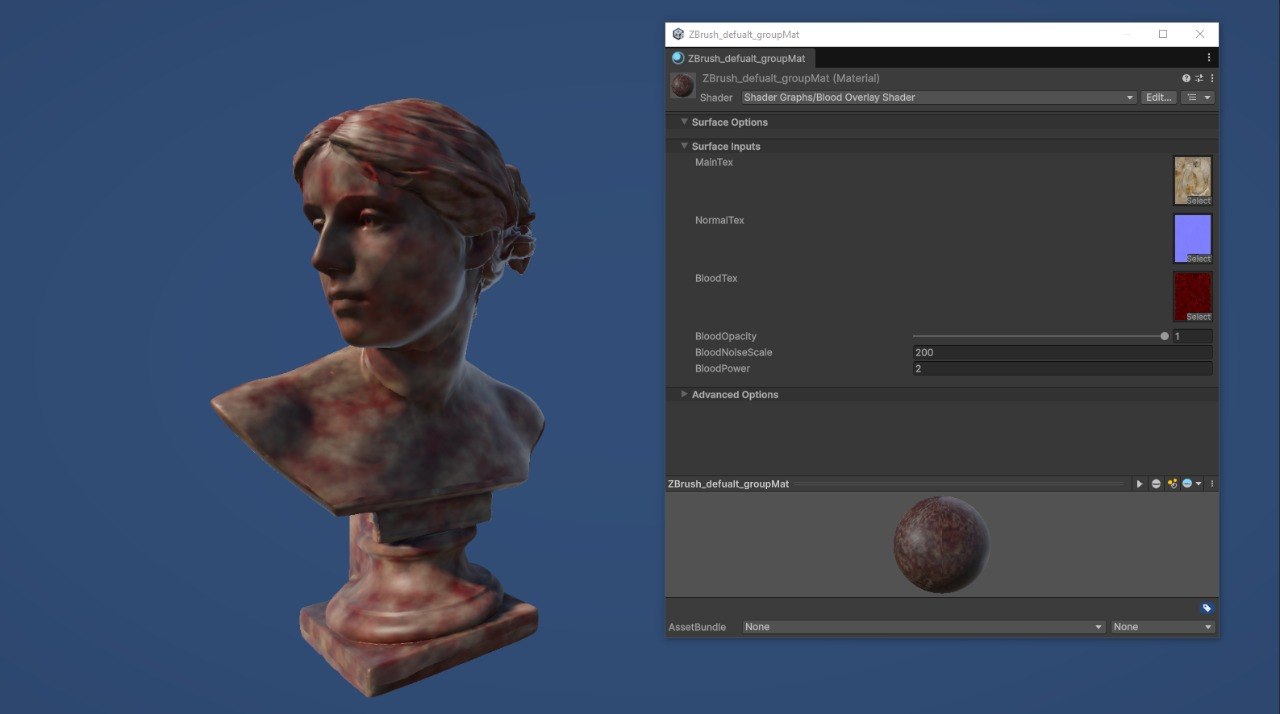Play the material preview animation

[x=1139, y=484]
